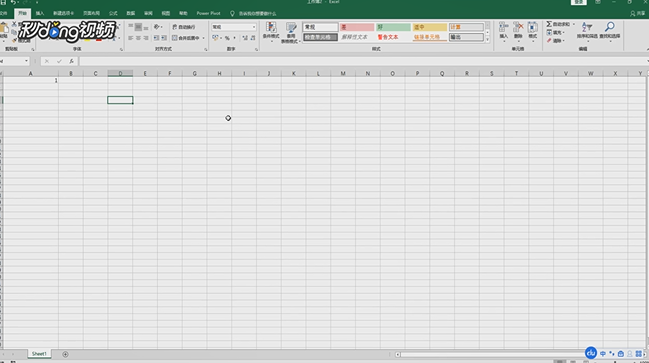Click the Insert cells icon
The image size is (649, 363).
504,31
